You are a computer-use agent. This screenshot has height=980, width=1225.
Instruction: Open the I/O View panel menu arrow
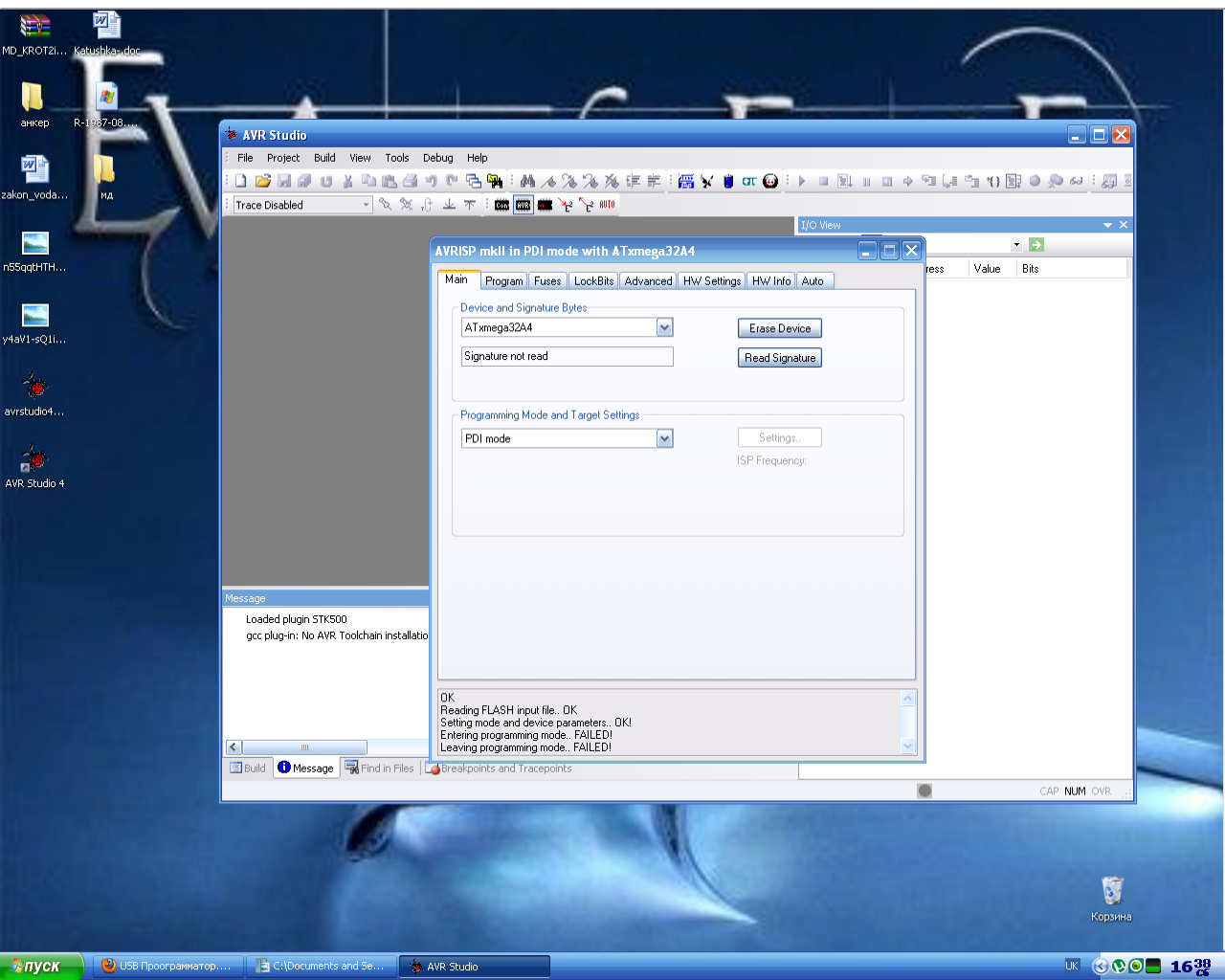click(1107, 225)
